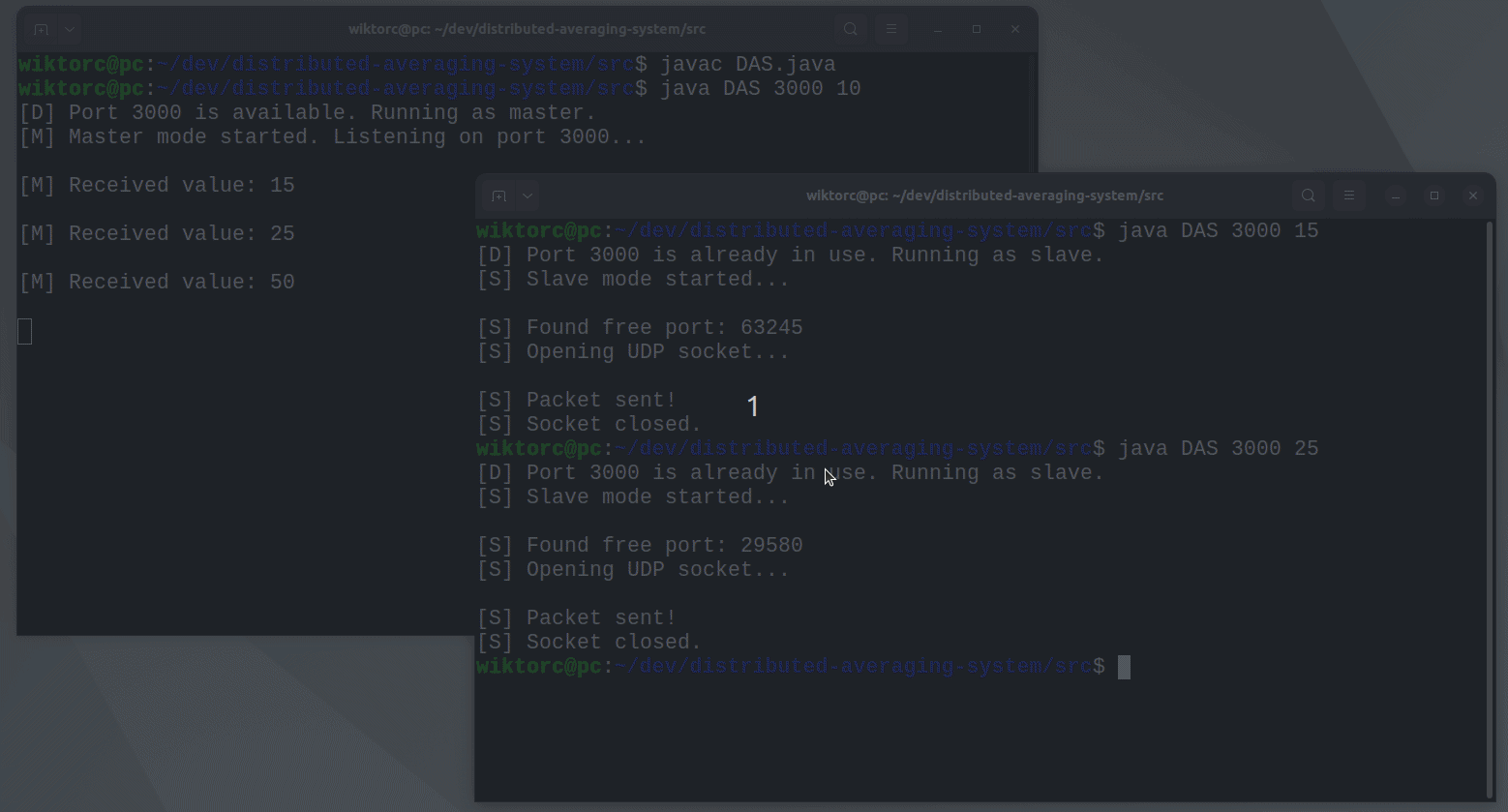Screen dimensions: 1508x812
Task: Open the hamburger menu in the master terminal
Action: tap(890, 29)
